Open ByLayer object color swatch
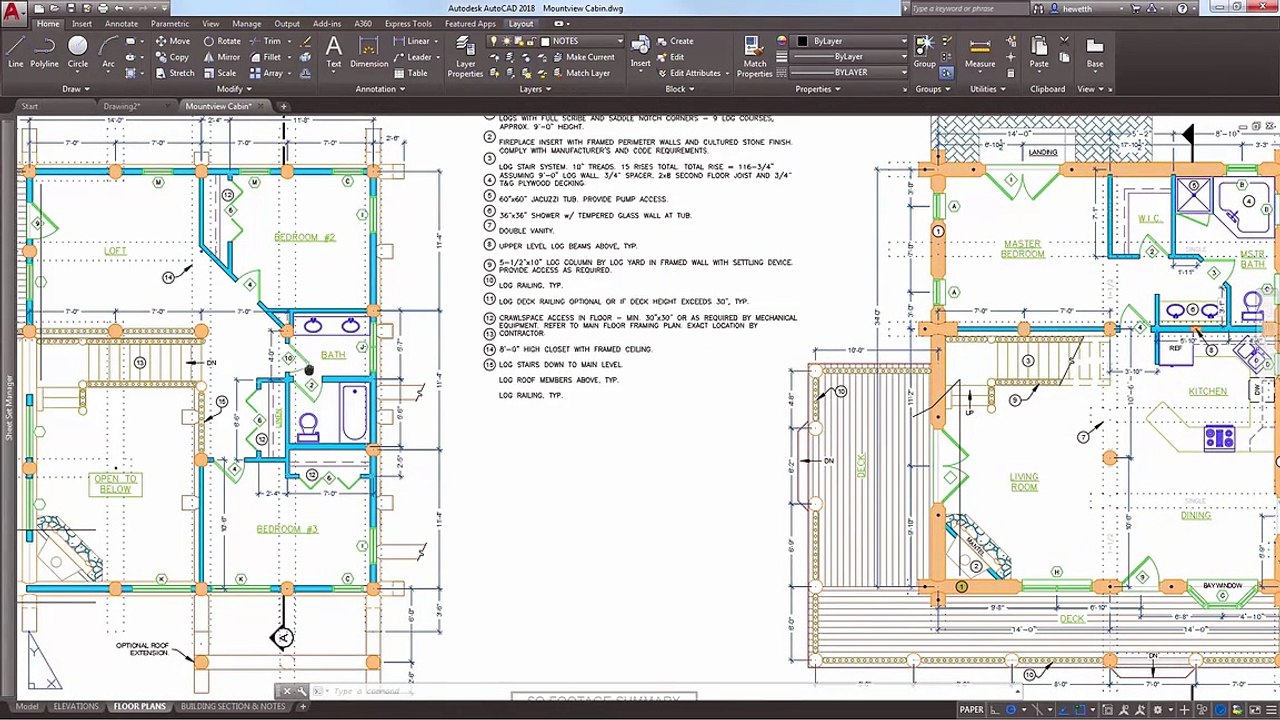This screenshot has height=720, width=1280. [x=802, y=41]
